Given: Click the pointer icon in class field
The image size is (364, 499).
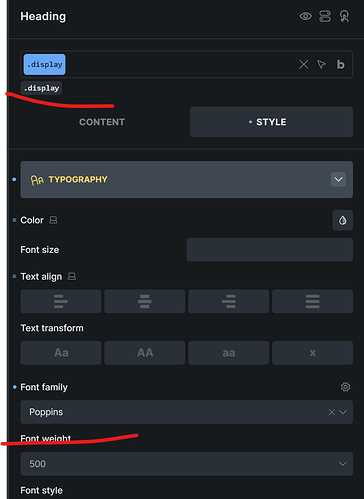Looking at the screenshot, I should [x=321, y=64].
